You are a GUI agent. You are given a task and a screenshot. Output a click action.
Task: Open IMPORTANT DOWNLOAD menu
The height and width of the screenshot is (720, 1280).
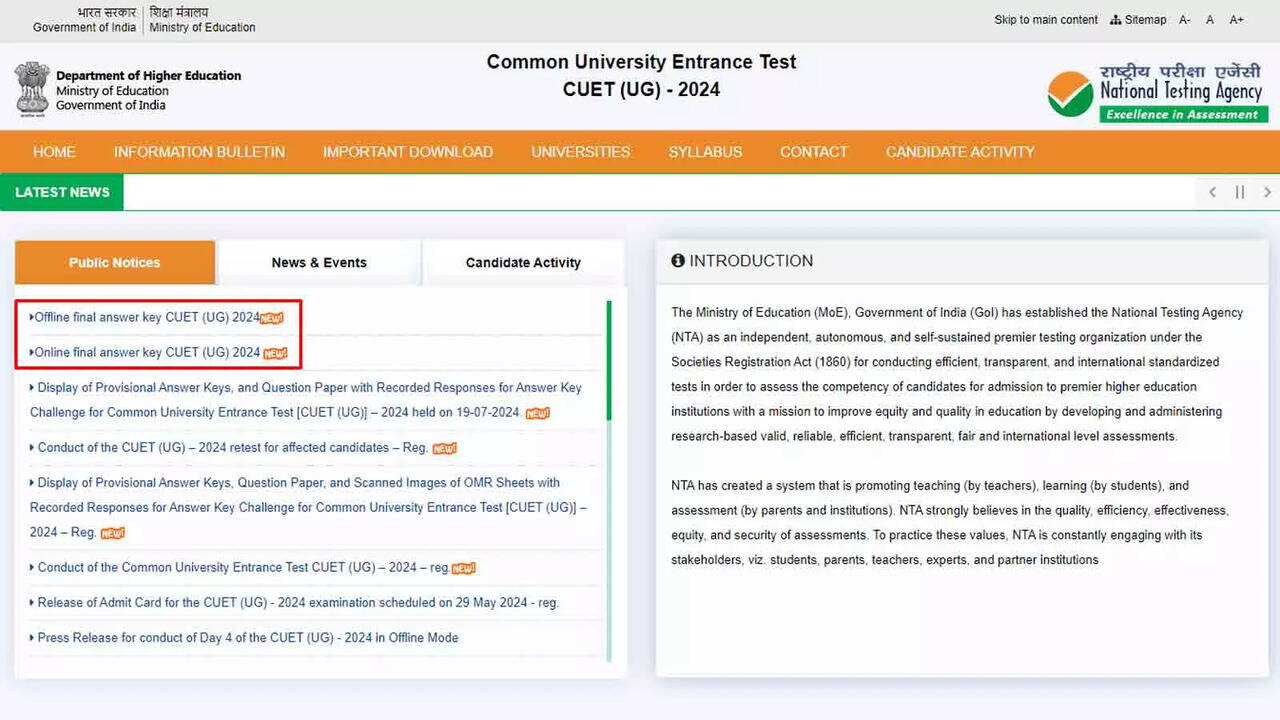pyautogui.click(x=407, y=152)
